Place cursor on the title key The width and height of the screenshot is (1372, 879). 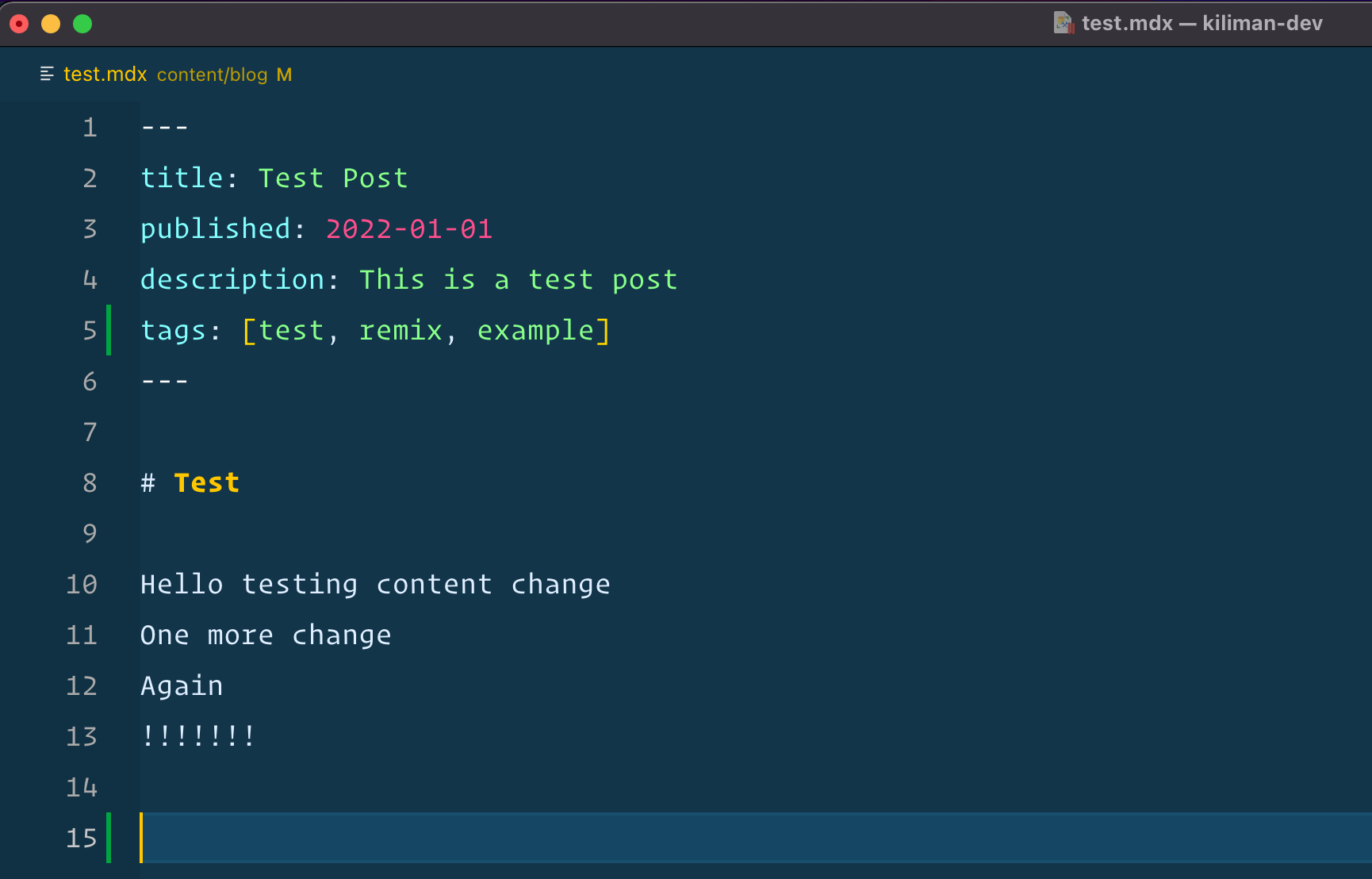pyautogui.click(x=182, y=178)
